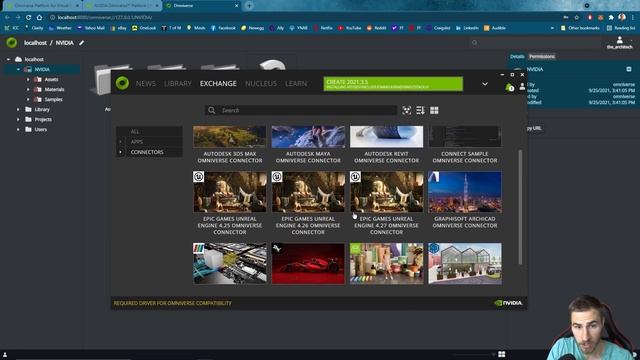Click the browser home icon

click(39, 18)
